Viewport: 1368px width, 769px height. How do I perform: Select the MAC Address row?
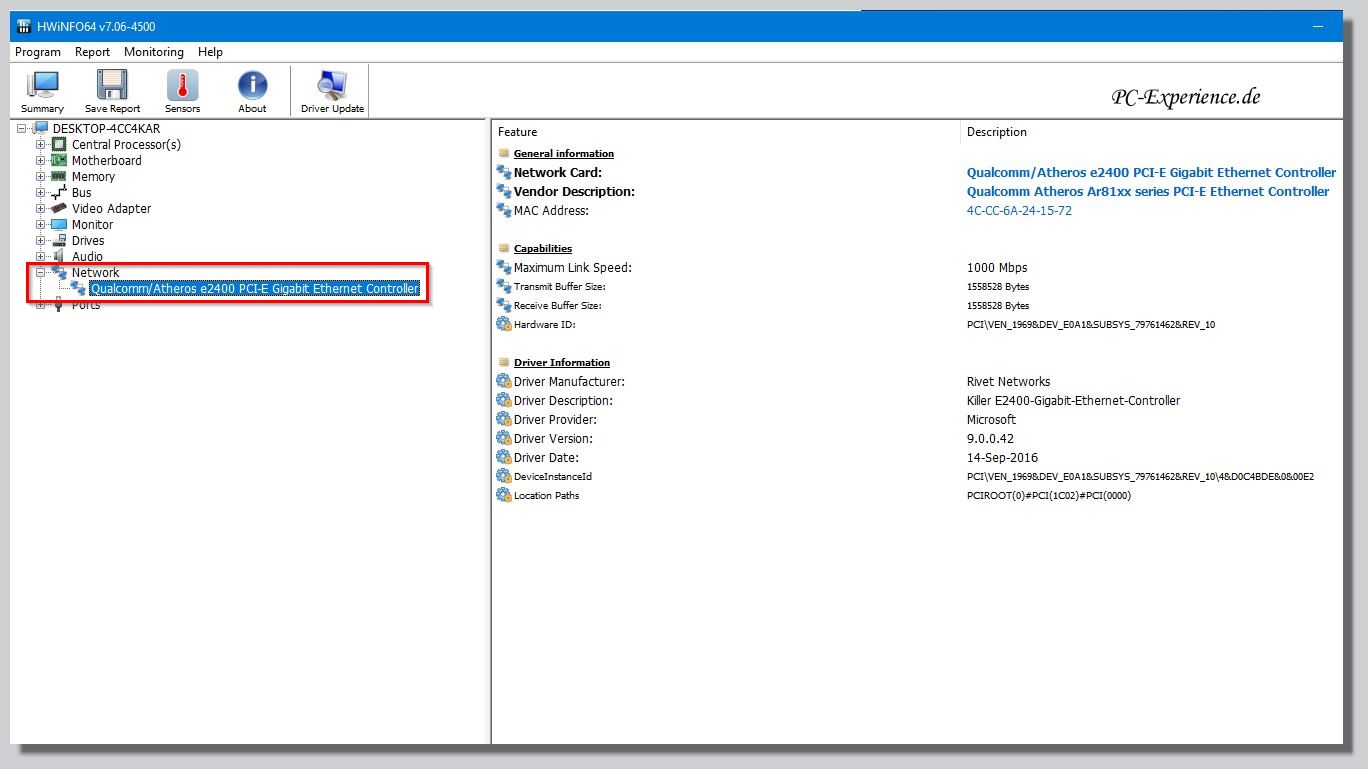(x=918, y=211)
